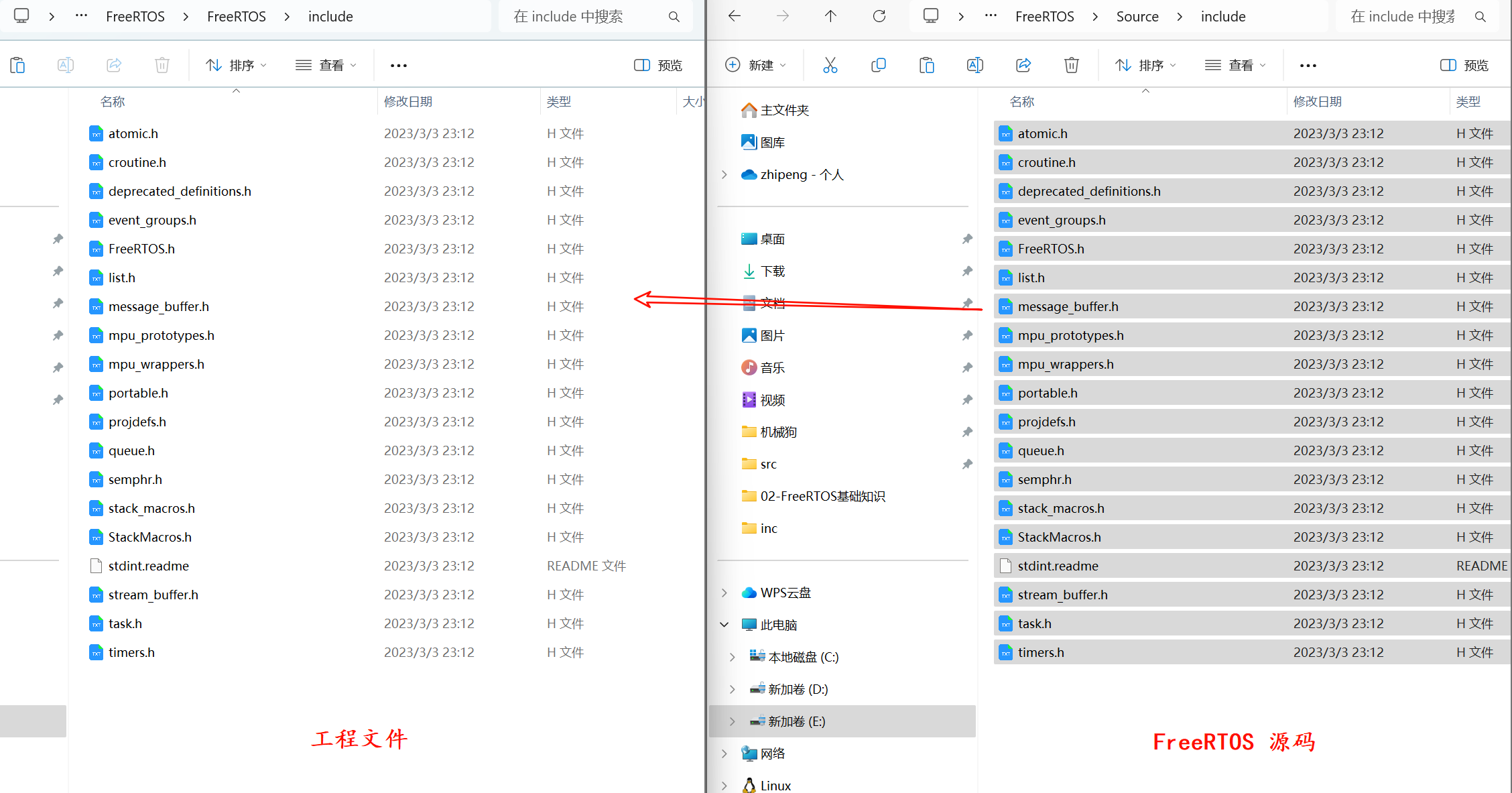
Task: Unpin 桌面 using its pin icon
Action: tap(967, 239)
